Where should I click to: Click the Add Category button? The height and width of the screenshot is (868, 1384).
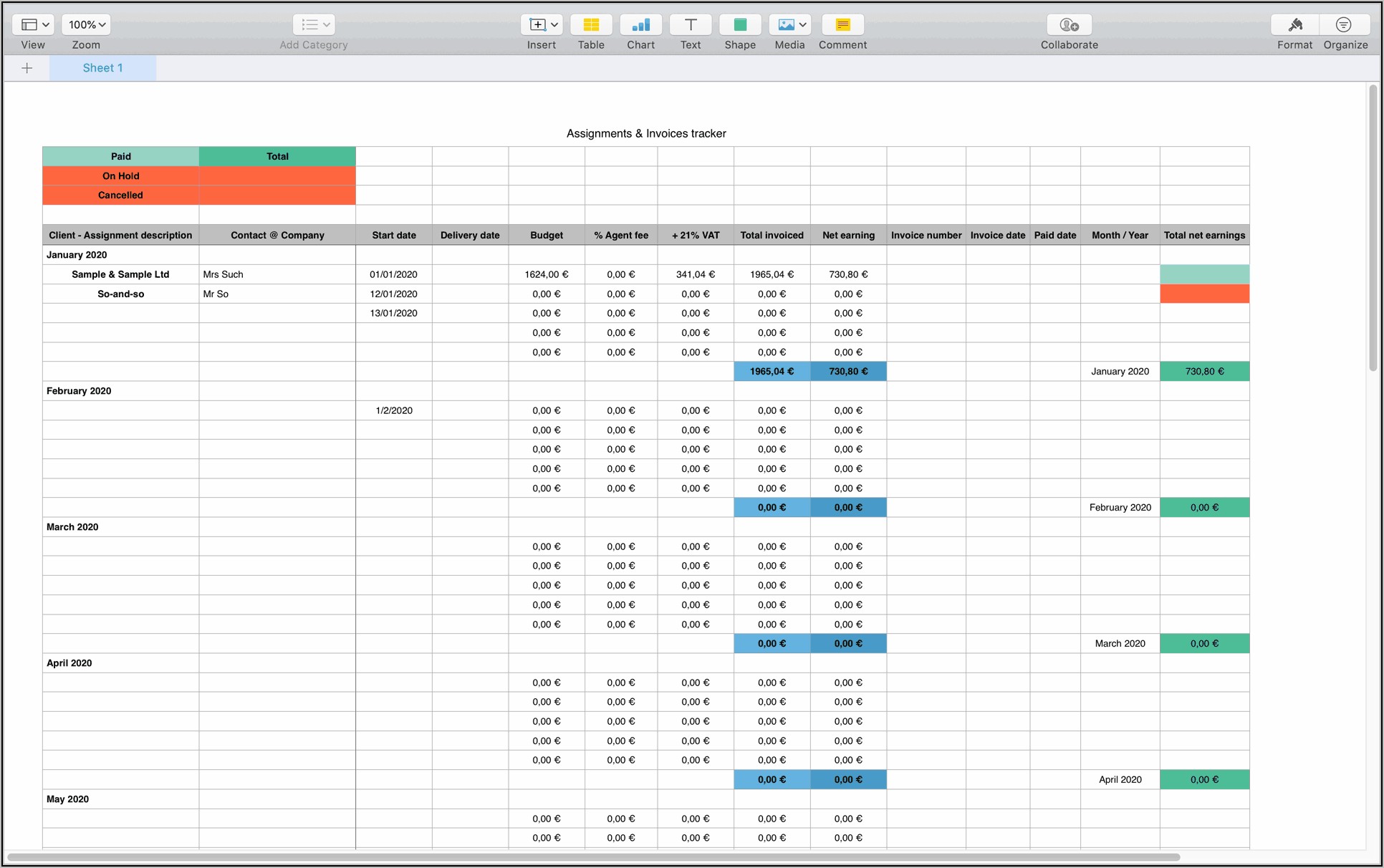314,25
